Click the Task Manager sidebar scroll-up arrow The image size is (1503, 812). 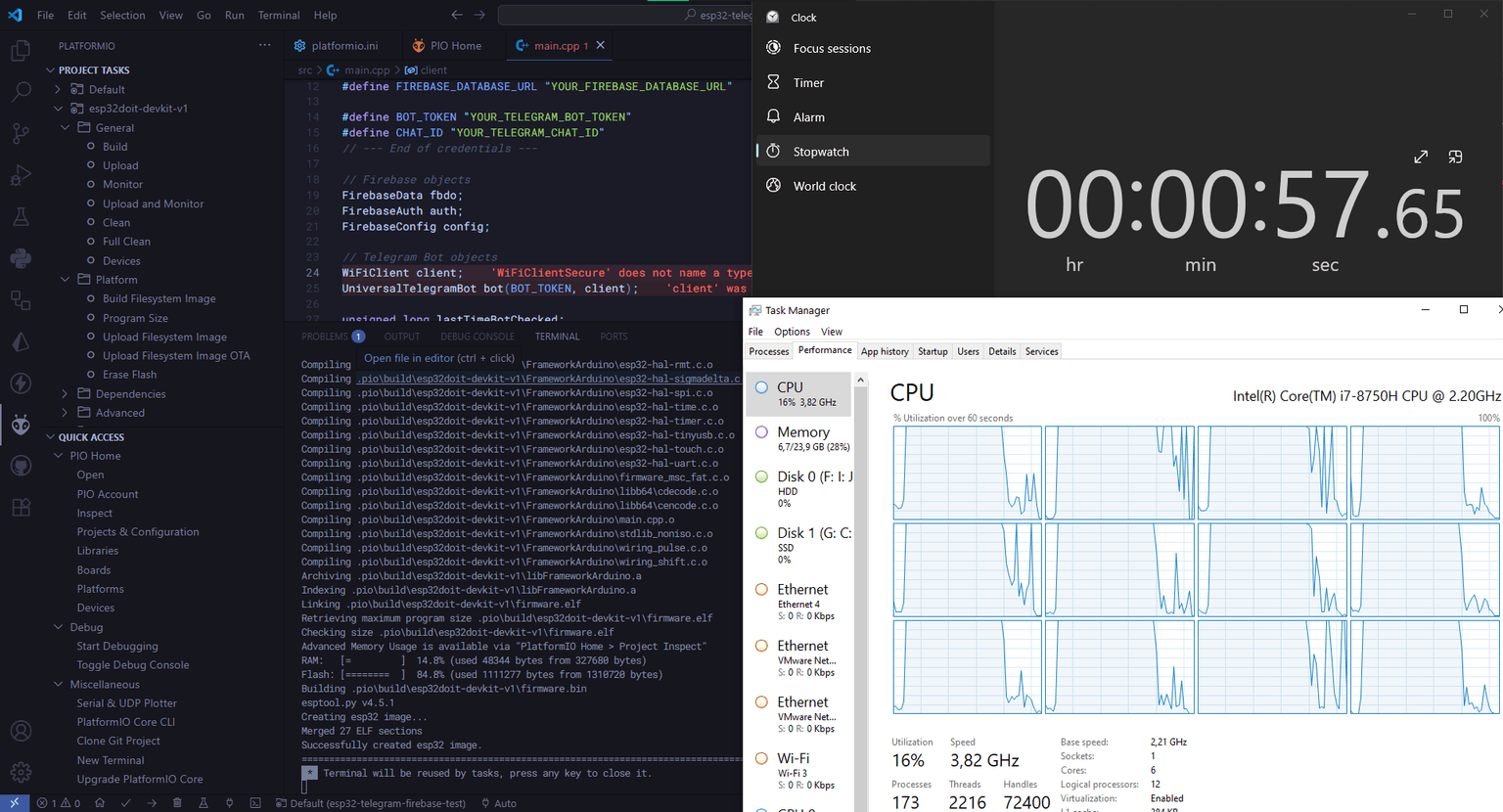point(860,381)
